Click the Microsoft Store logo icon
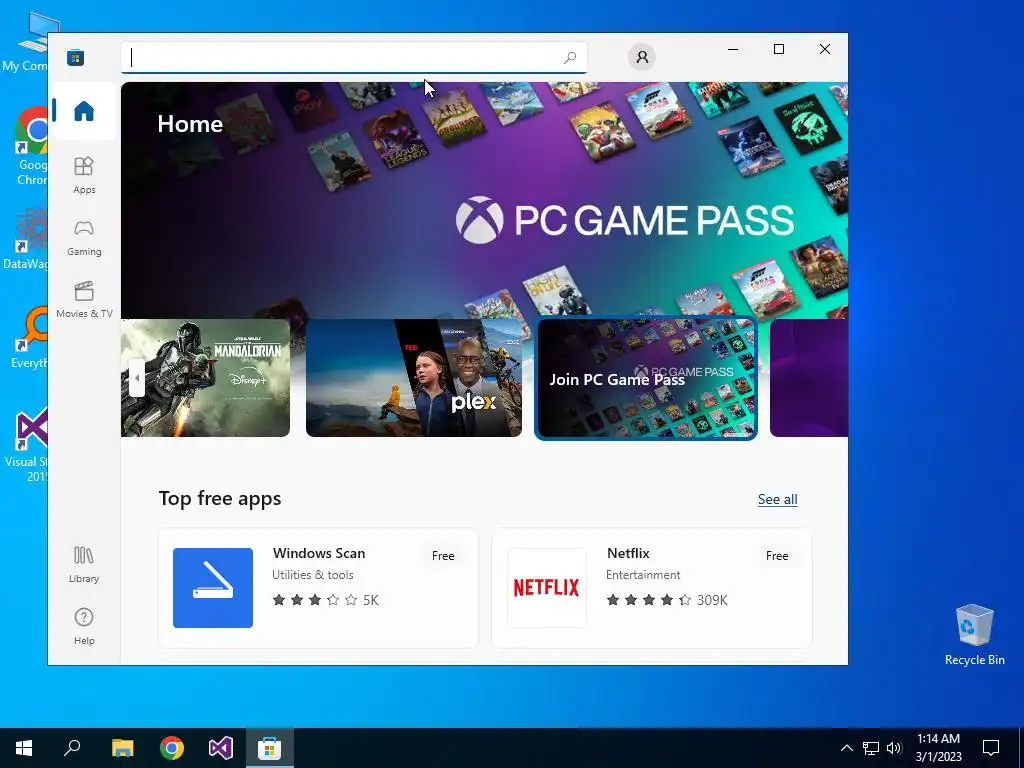The height and width of the screenshot is (768, 1024). tap(75, 57)
